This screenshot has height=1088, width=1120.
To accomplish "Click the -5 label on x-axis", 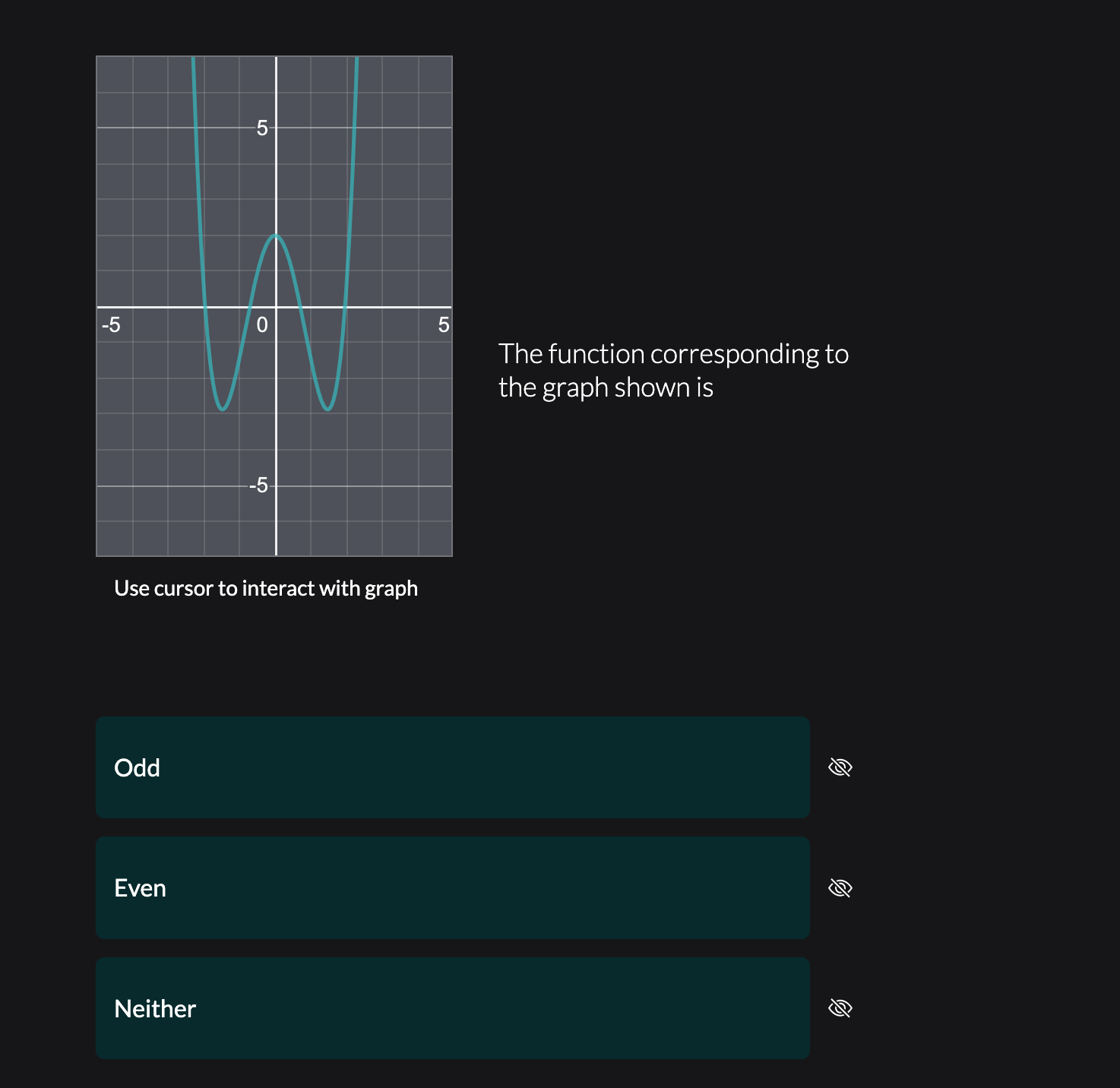I will pos(111,324).
